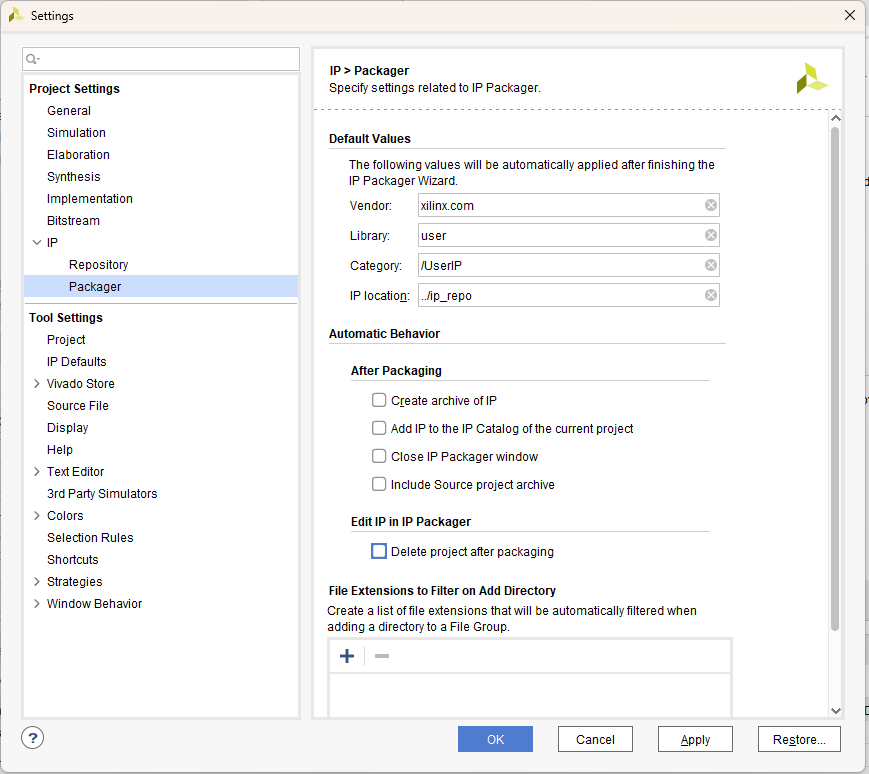Expand the Vivado Store node
869x774 pixels.
tap(37, 383)
